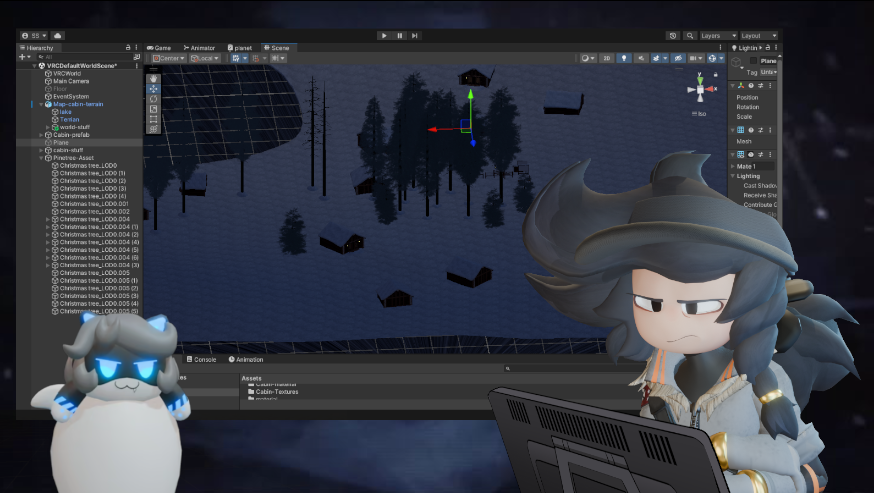874x493 pixels.
Task: Click the red X axis cone of gizmo
Action: click(x=710, y=89)
